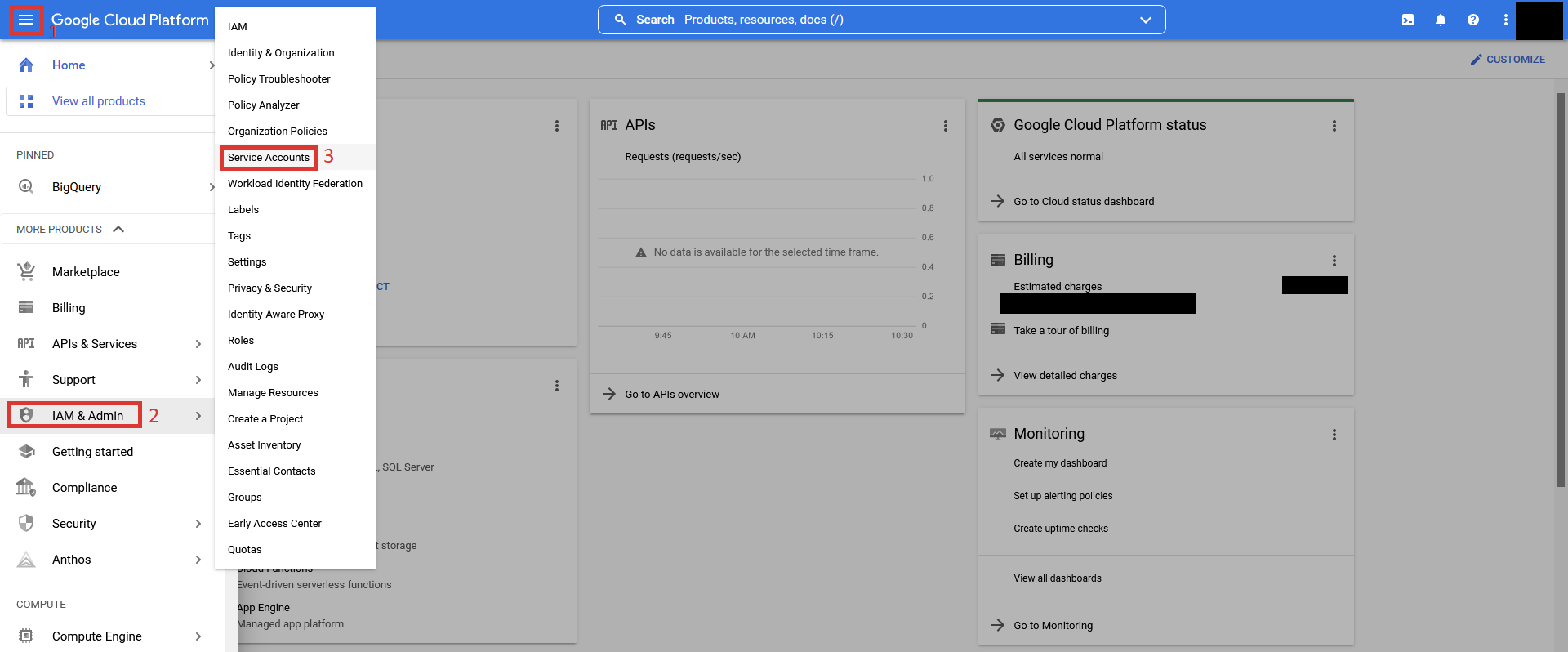Screen dimensions: 1568x652
Task: Open Google Cloud Platform status card menu
Action: (1334, 126)
